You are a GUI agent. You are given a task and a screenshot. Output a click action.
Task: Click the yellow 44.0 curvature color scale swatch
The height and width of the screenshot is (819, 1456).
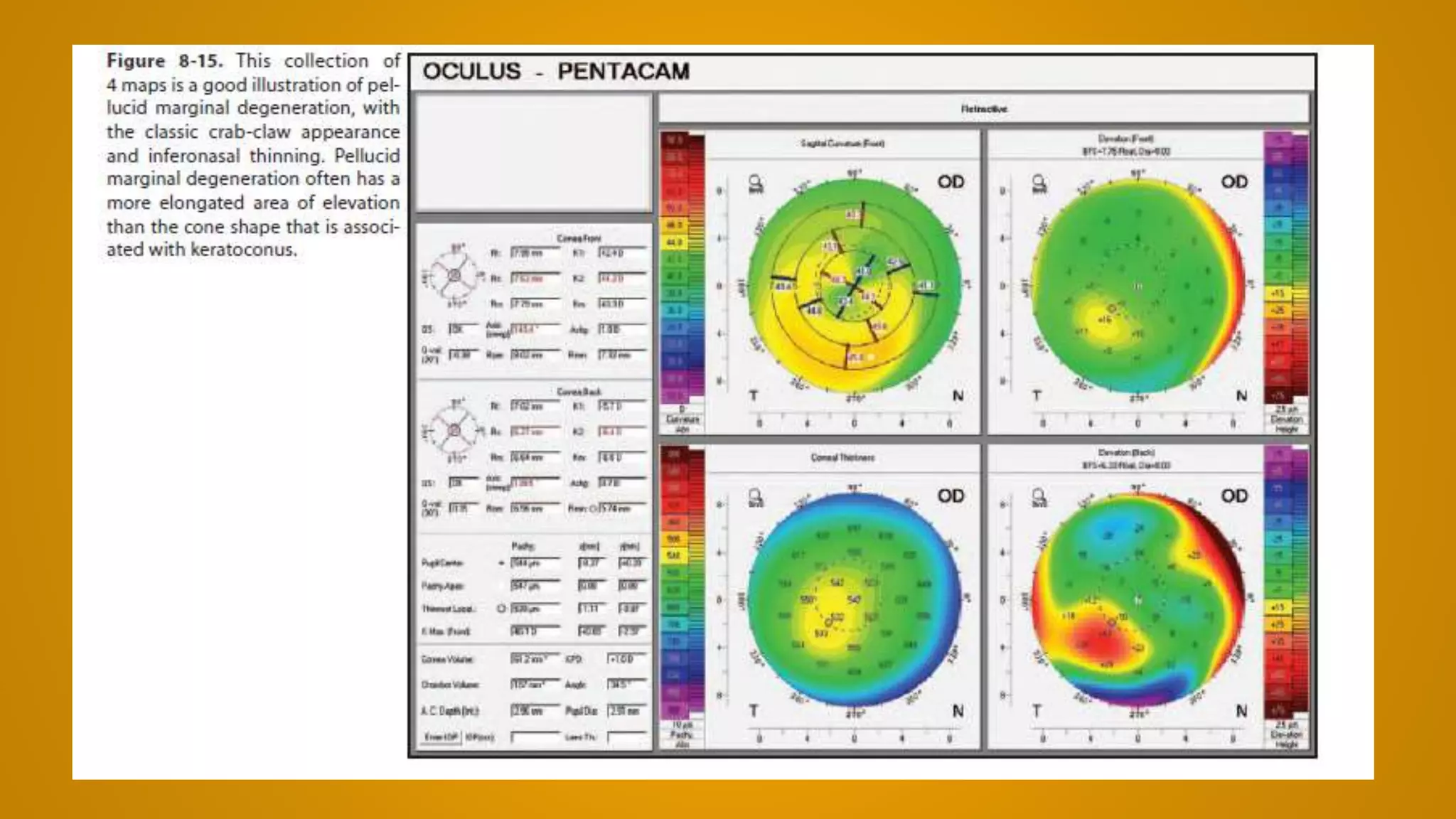674,242
